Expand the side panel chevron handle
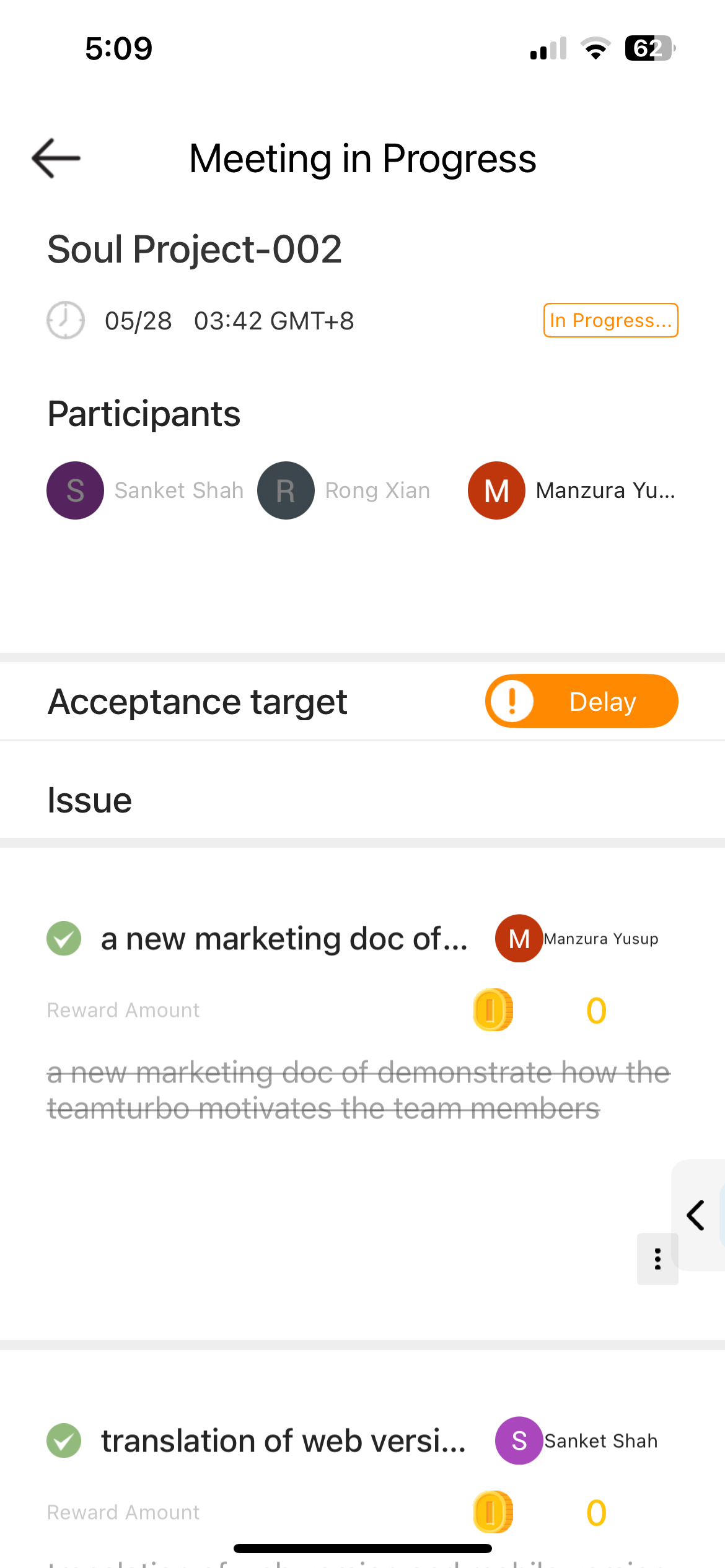Screen dimensions: 725x1568 (x=696, y=1215)
